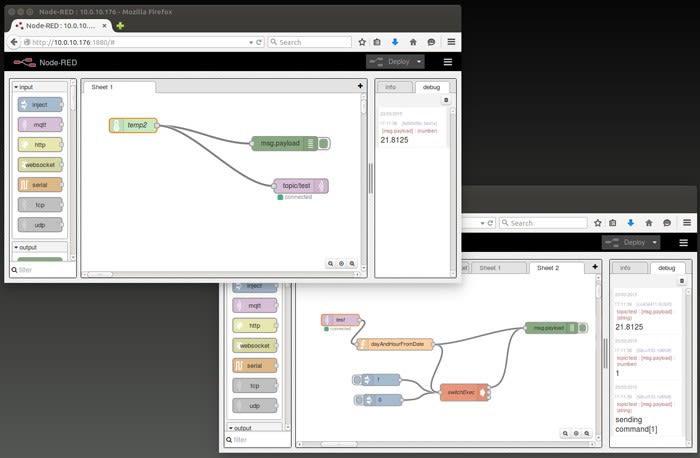Open downloads arrow in back Firefox window
700x458 pixels.
[631, 223]
